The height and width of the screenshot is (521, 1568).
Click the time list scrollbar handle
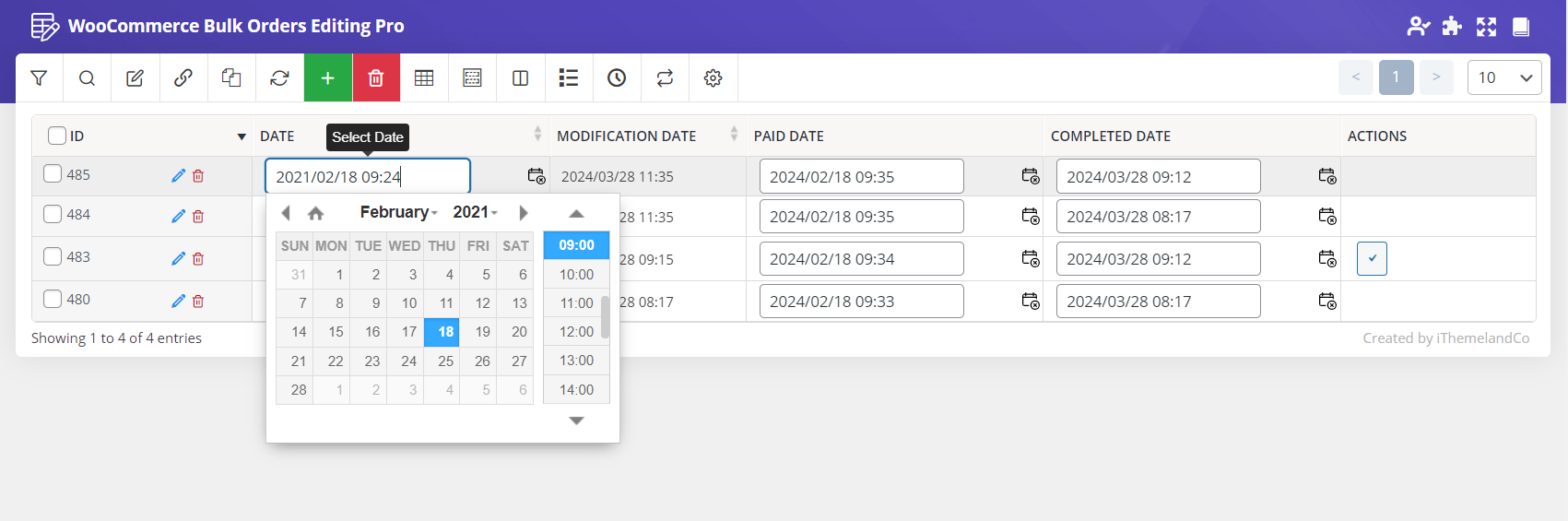click(x=605, y=317)
